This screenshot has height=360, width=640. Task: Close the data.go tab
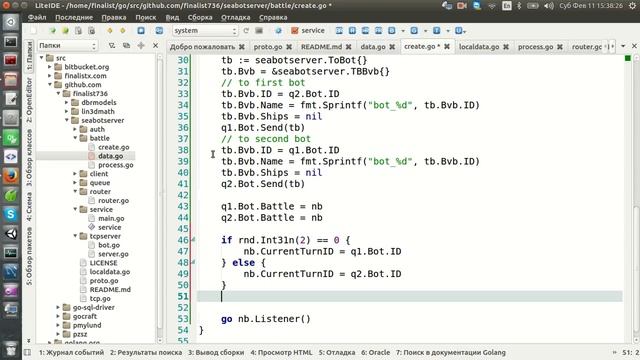click(x=392, y=47)
